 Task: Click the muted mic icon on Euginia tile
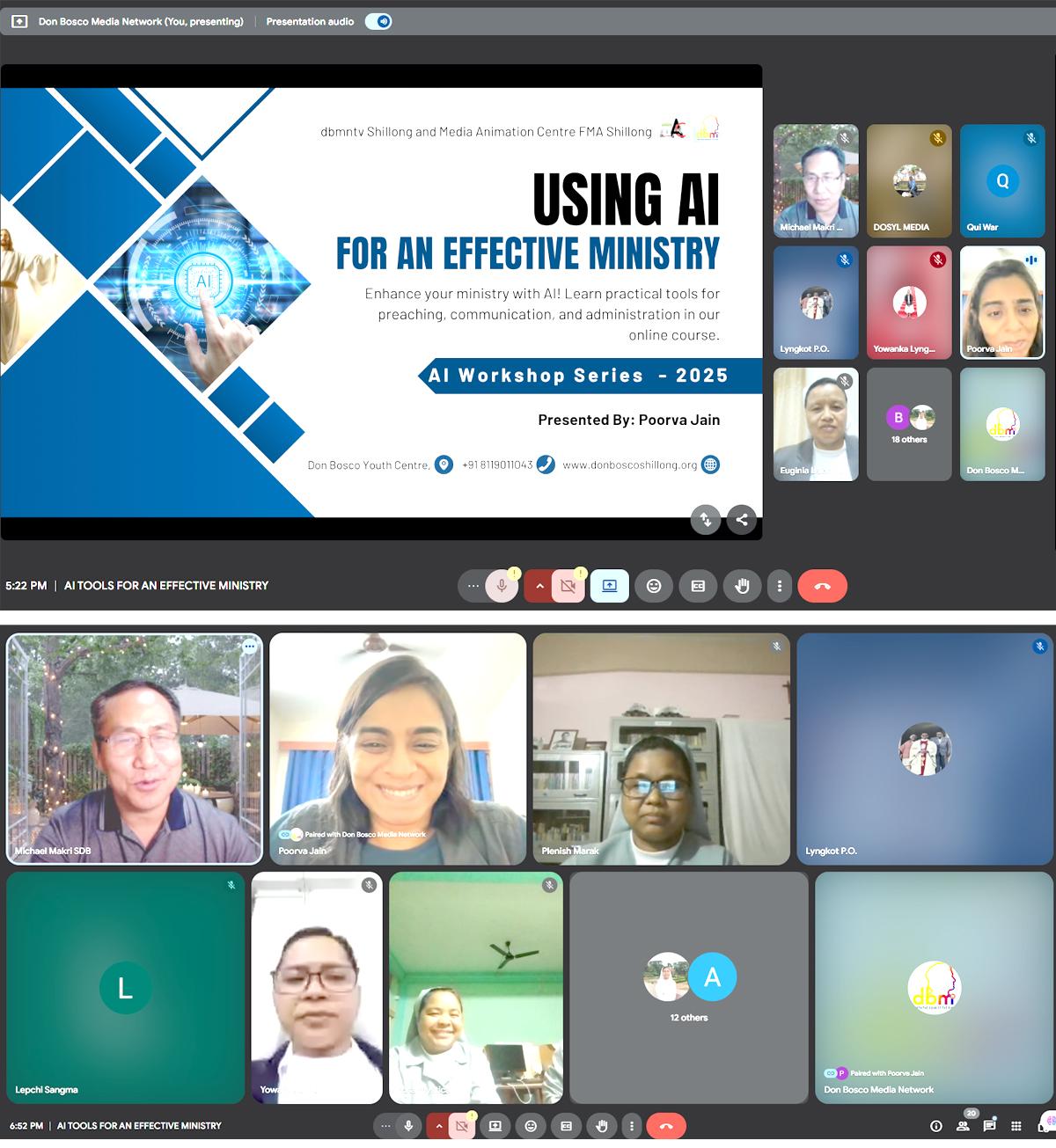(x=845, y=381)
